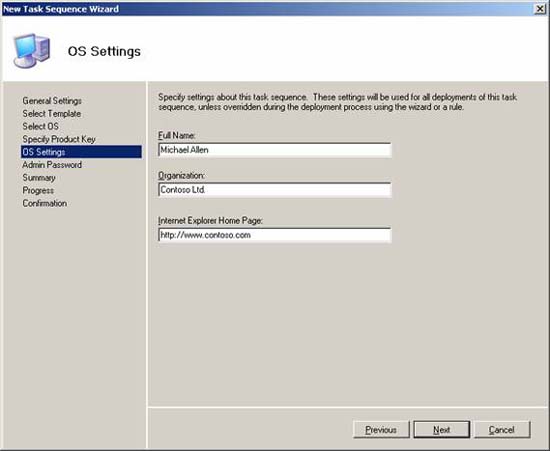
Task: Go to the Summary step
Action: (39, 178)
